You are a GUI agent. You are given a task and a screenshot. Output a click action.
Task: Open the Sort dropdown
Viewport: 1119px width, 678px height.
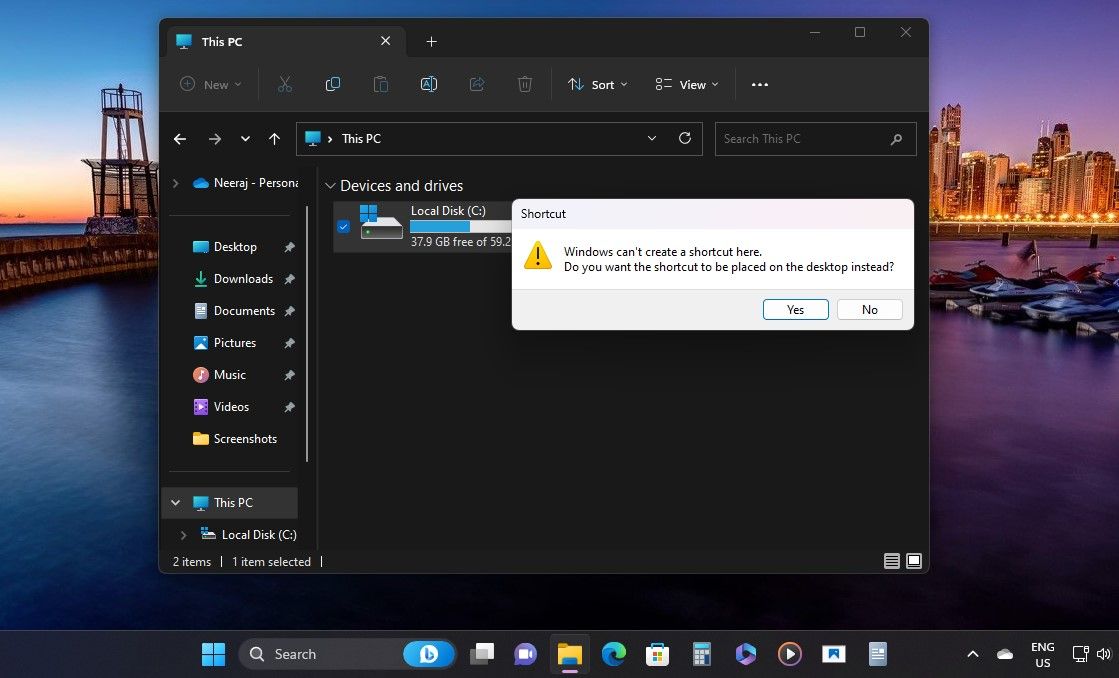597,84
